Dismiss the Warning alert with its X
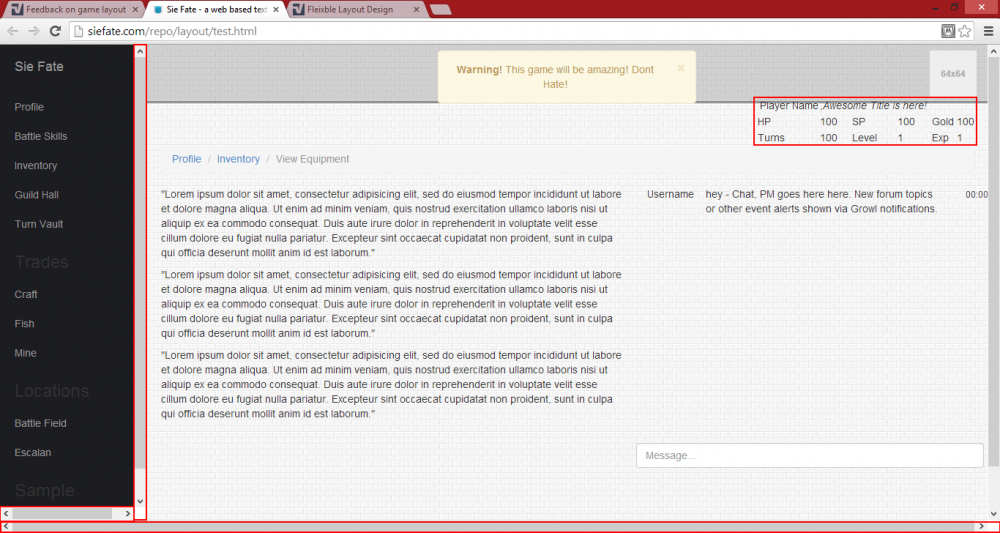The height and width of the screenshot is (533, 1000). (681, 68)
